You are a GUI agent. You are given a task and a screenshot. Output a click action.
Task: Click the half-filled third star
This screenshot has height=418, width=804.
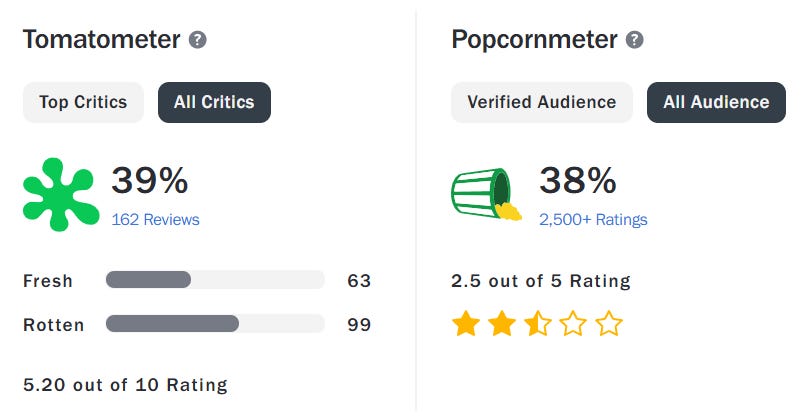537,324
